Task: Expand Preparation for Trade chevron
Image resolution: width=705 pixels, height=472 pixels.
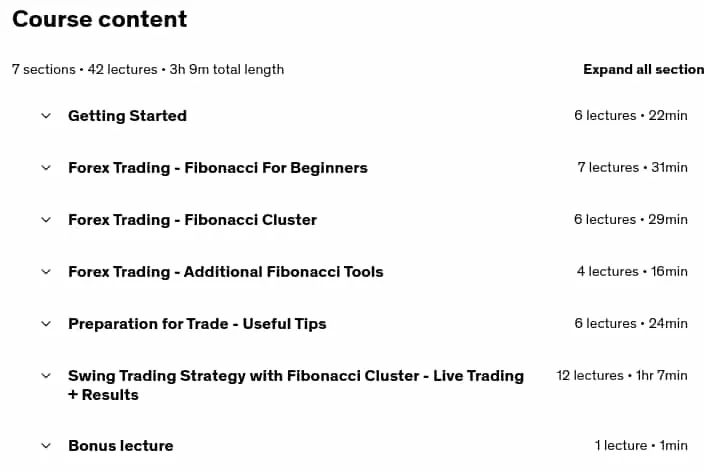Action: coord(46,324)
